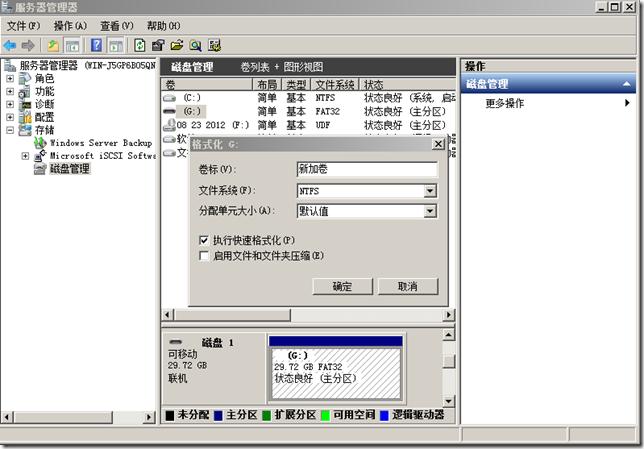Uncheck the 执行快速格式化 checkbox

(x=205, y=241)
